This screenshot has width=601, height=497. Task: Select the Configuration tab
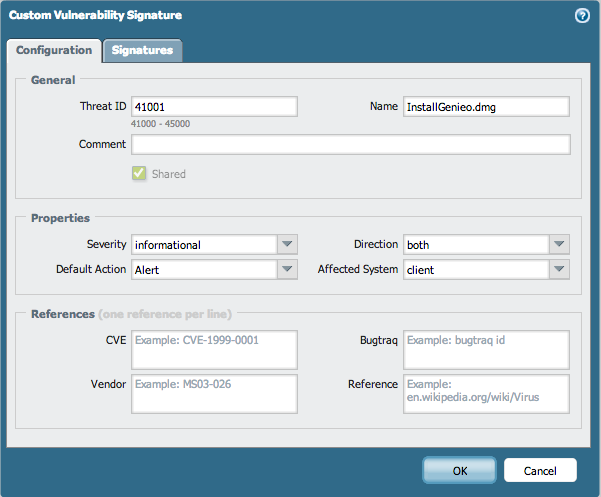coord(54,50)
